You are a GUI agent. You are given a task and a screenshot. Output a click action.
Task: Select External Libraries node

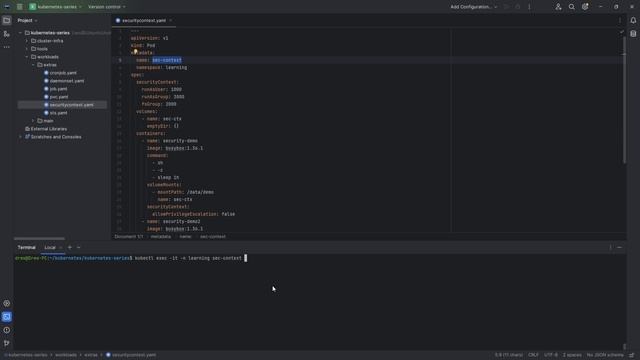click(x=49, y=129)
